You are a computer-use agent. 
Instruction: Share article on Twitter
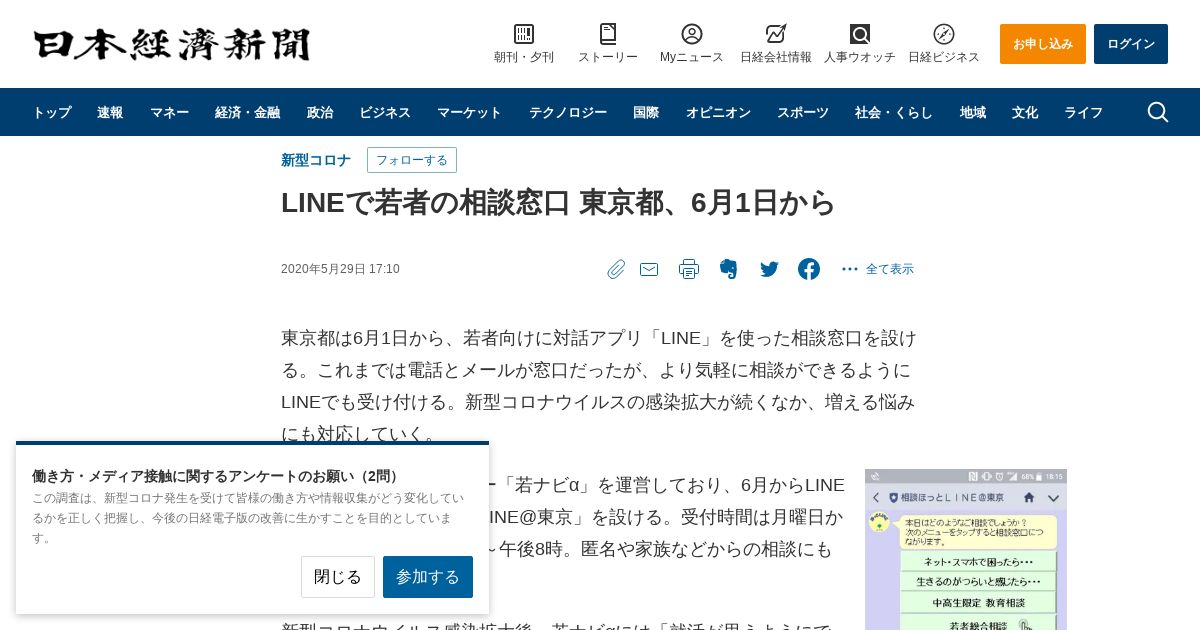tap(769, 269)
